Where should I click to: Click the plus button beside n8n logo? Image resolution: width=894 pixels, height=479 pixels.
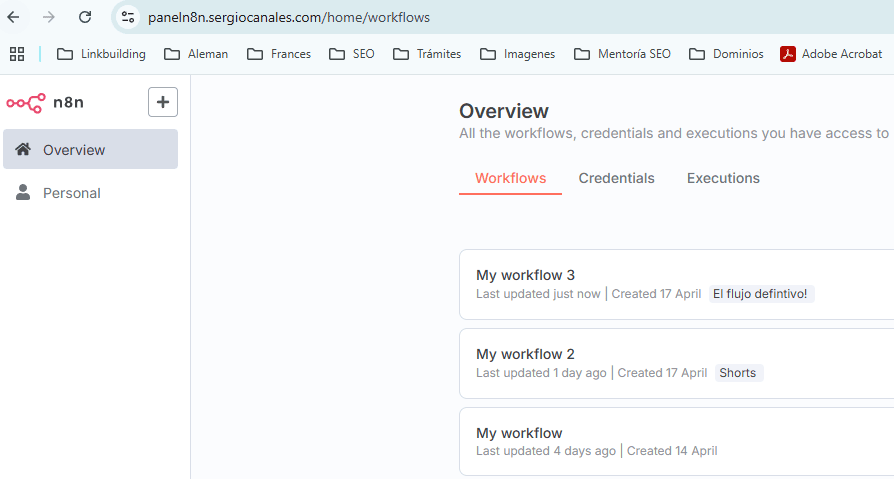pos(163,102)
